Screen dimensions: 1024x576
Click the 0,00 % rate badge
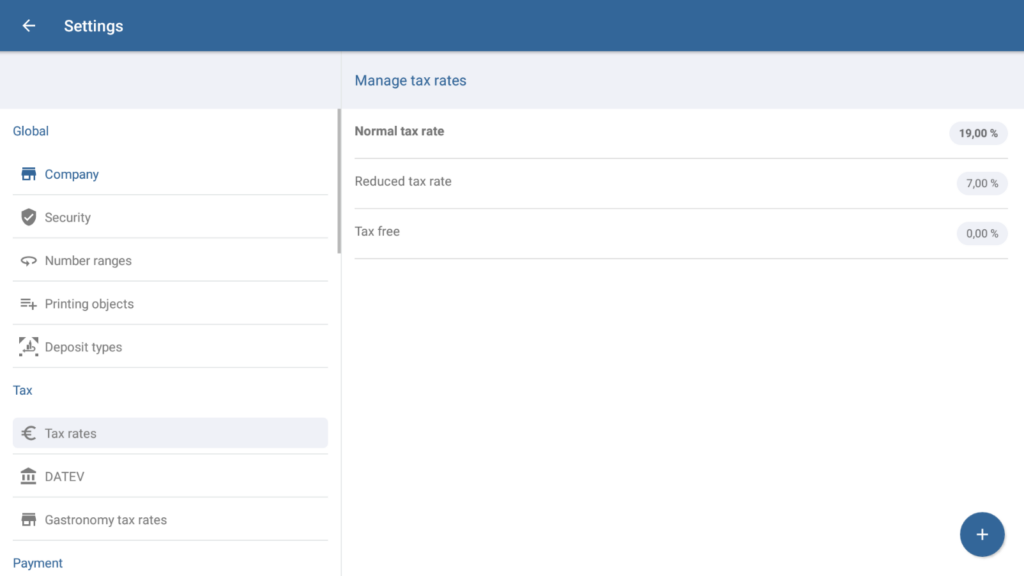coord(981,233)
